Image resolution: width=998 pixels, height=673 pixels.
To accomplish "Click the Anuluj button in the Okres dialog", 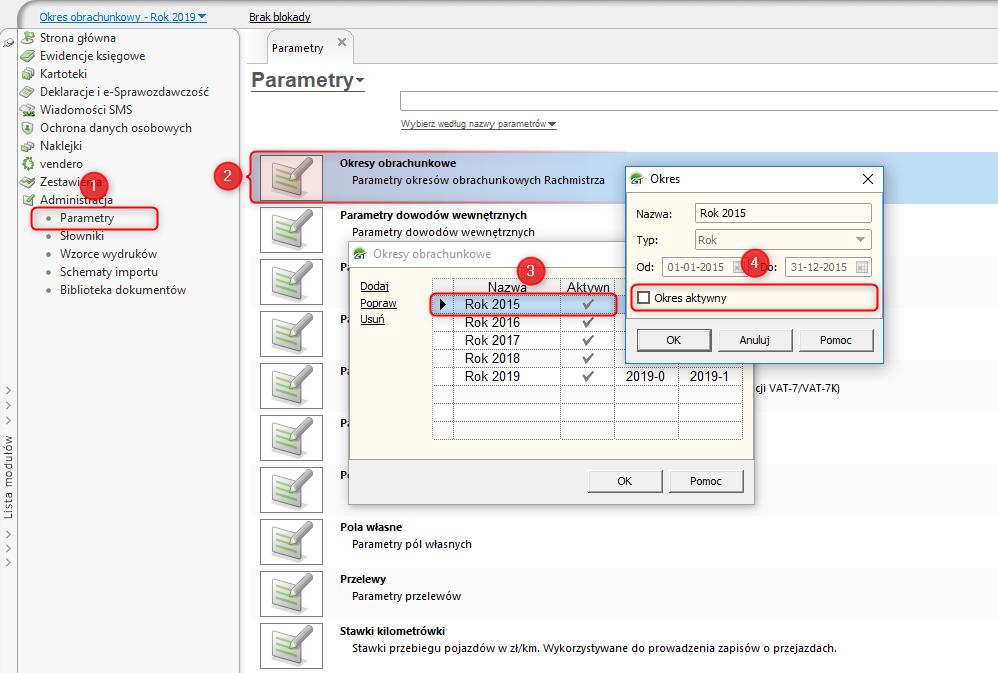I will (755, 340).
